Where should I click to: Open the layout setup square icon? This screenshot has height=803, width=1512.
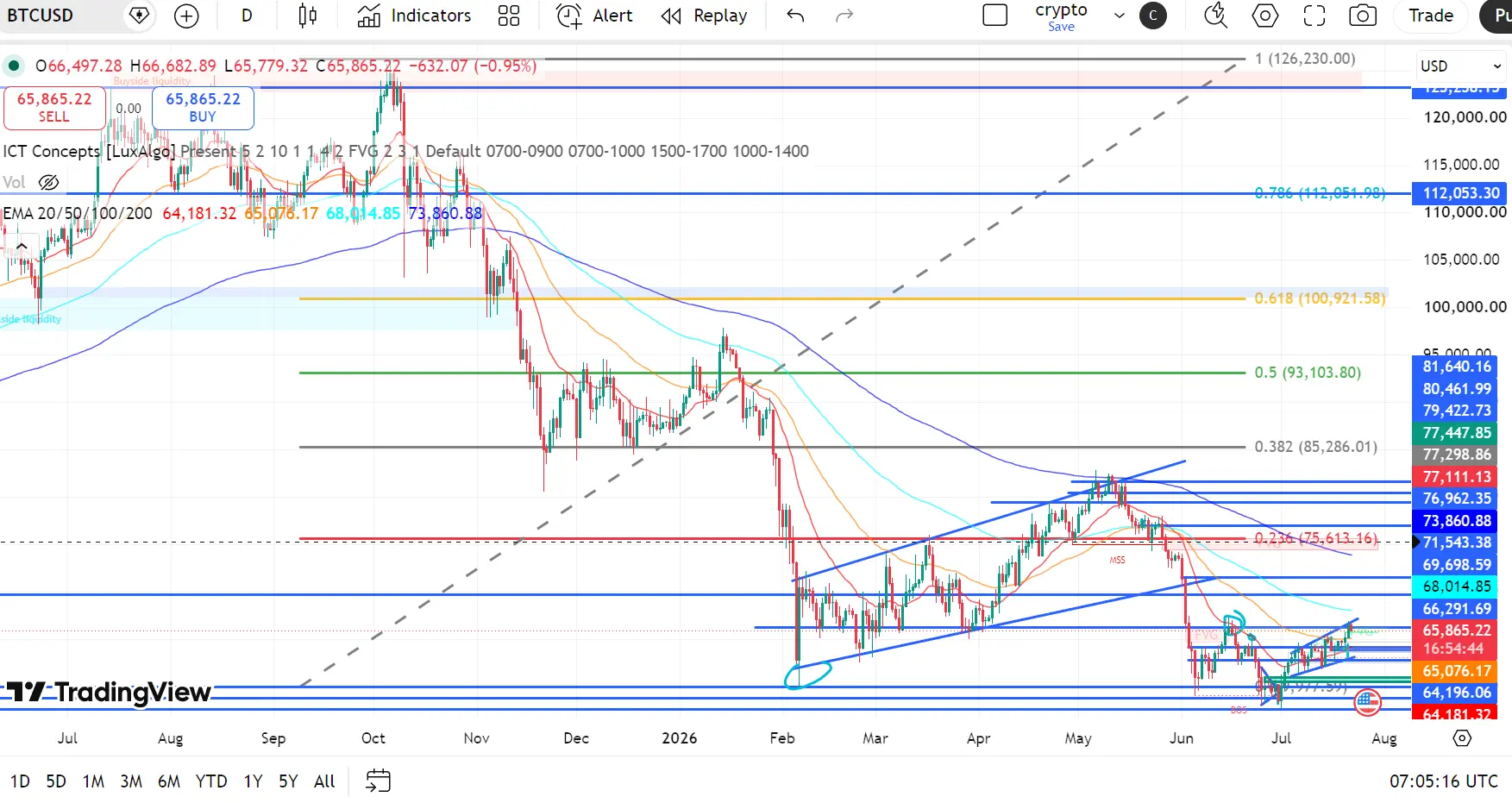click(995, 16)
